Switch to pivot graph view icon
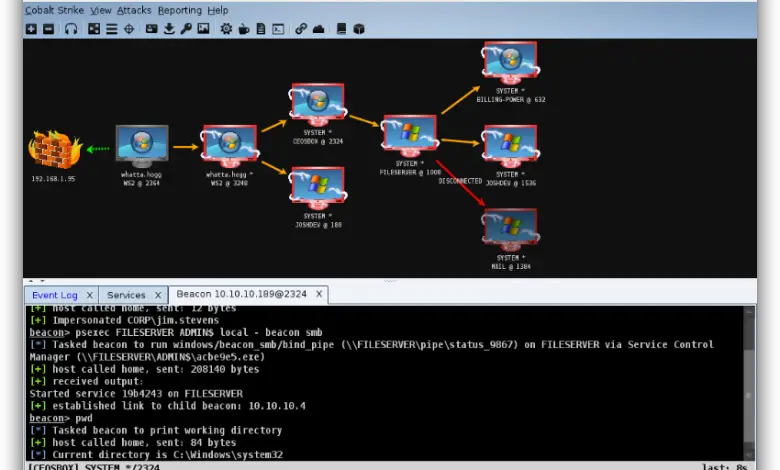This screenshot has width=780, height=470. tap(94, 29)
